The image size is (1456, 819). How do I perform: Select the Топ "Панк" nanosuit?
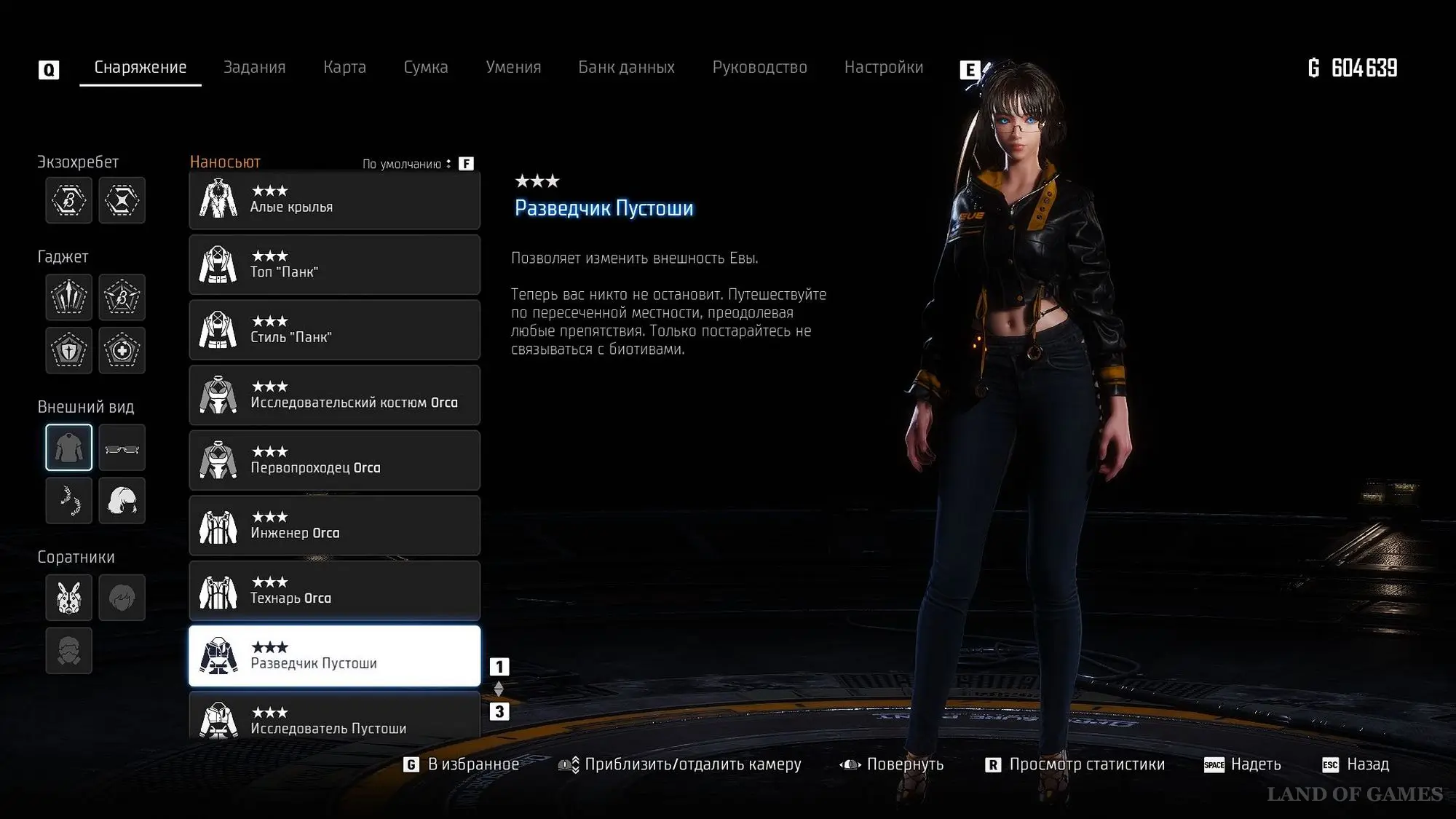(335, 265)
